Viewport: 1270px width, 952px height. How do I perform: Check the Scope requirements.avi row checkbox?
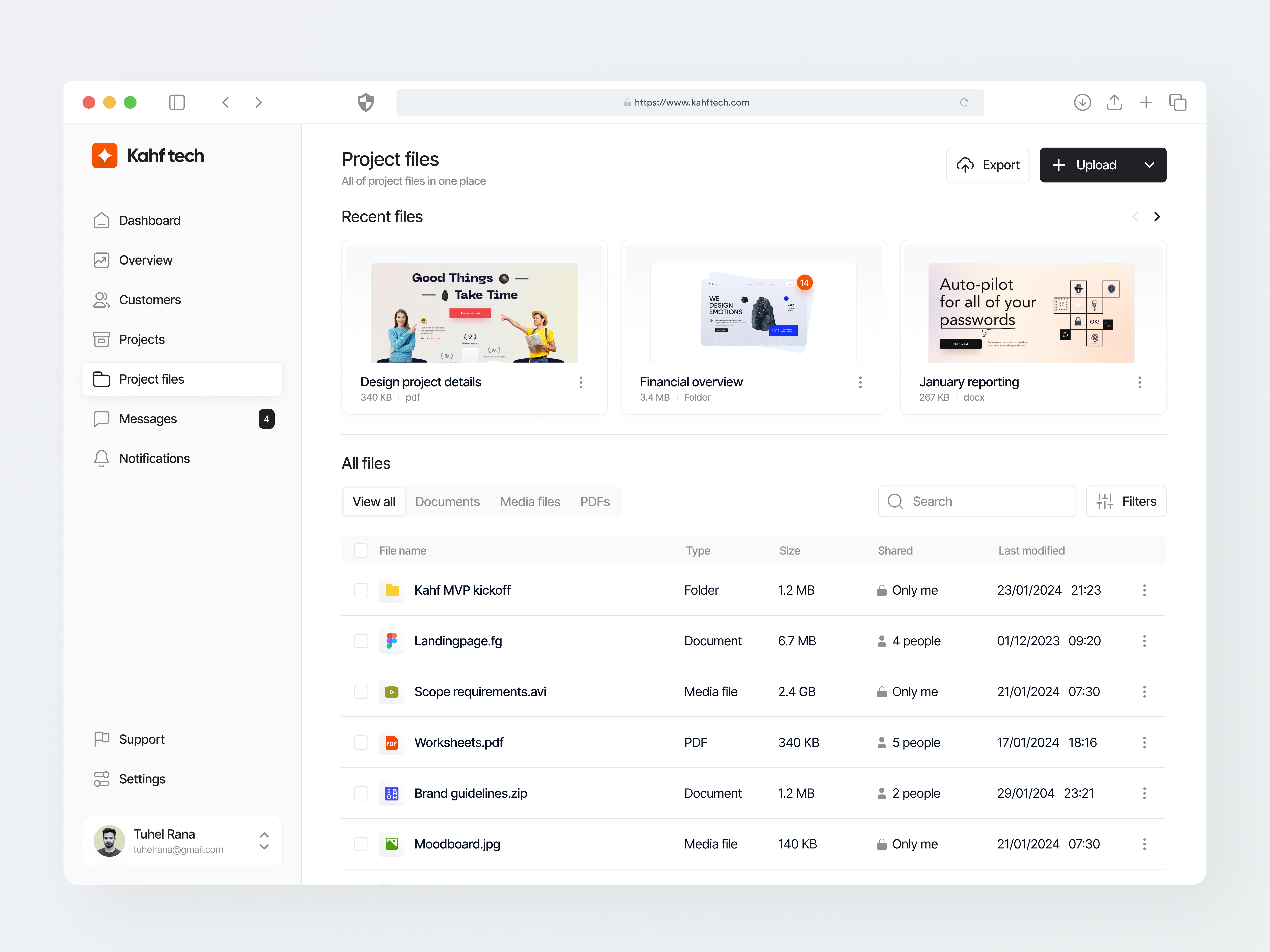pyautogui.click(x=361, y=691)
